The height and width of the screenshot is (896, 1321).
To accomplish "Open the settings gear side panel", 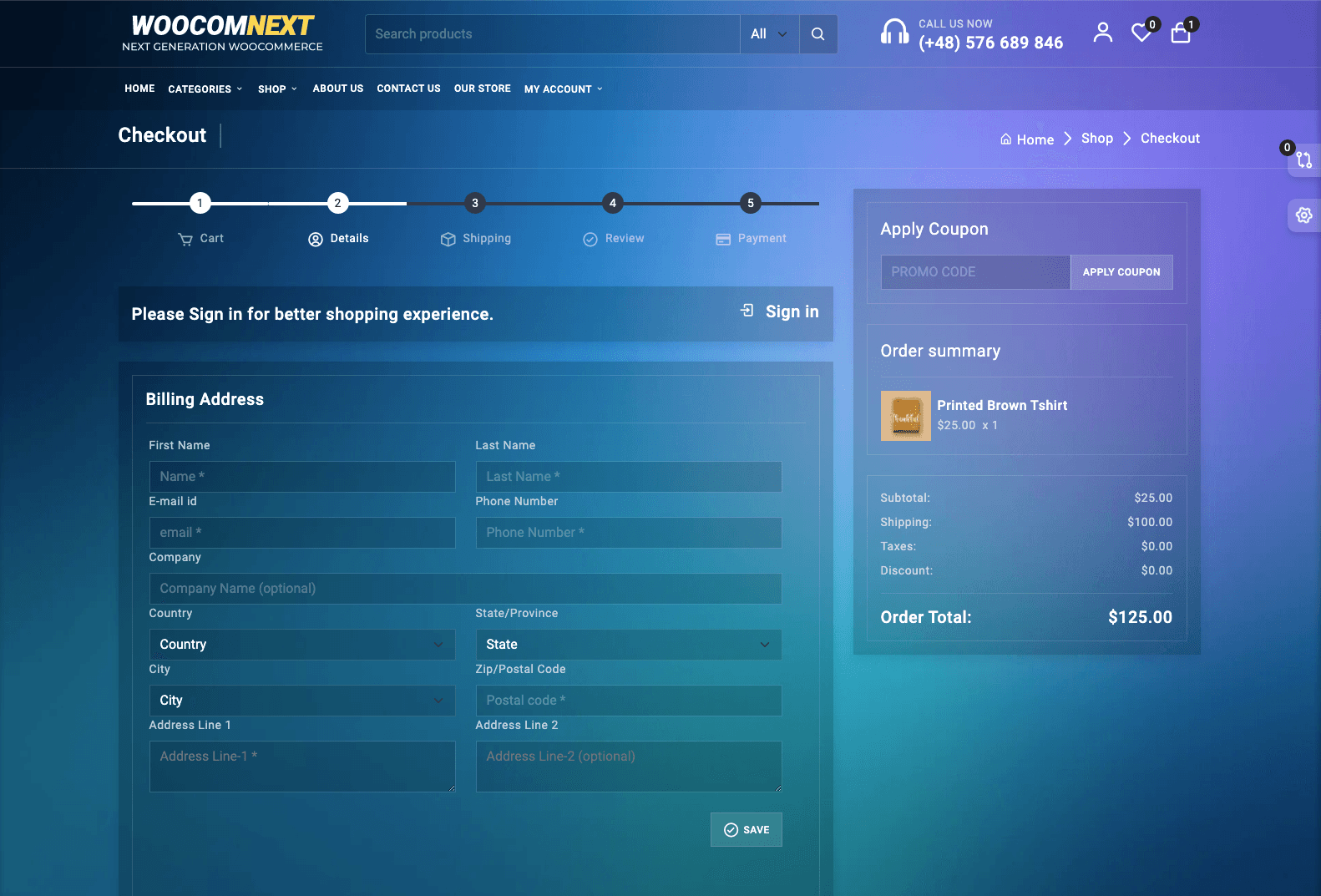I will 1303,215.
